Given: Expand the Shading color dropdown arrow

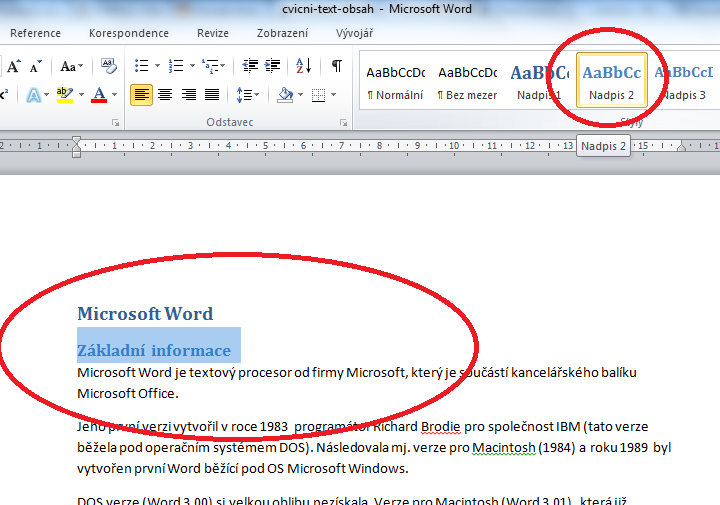Looking at the screenshot, I should (x=300, y=95).
